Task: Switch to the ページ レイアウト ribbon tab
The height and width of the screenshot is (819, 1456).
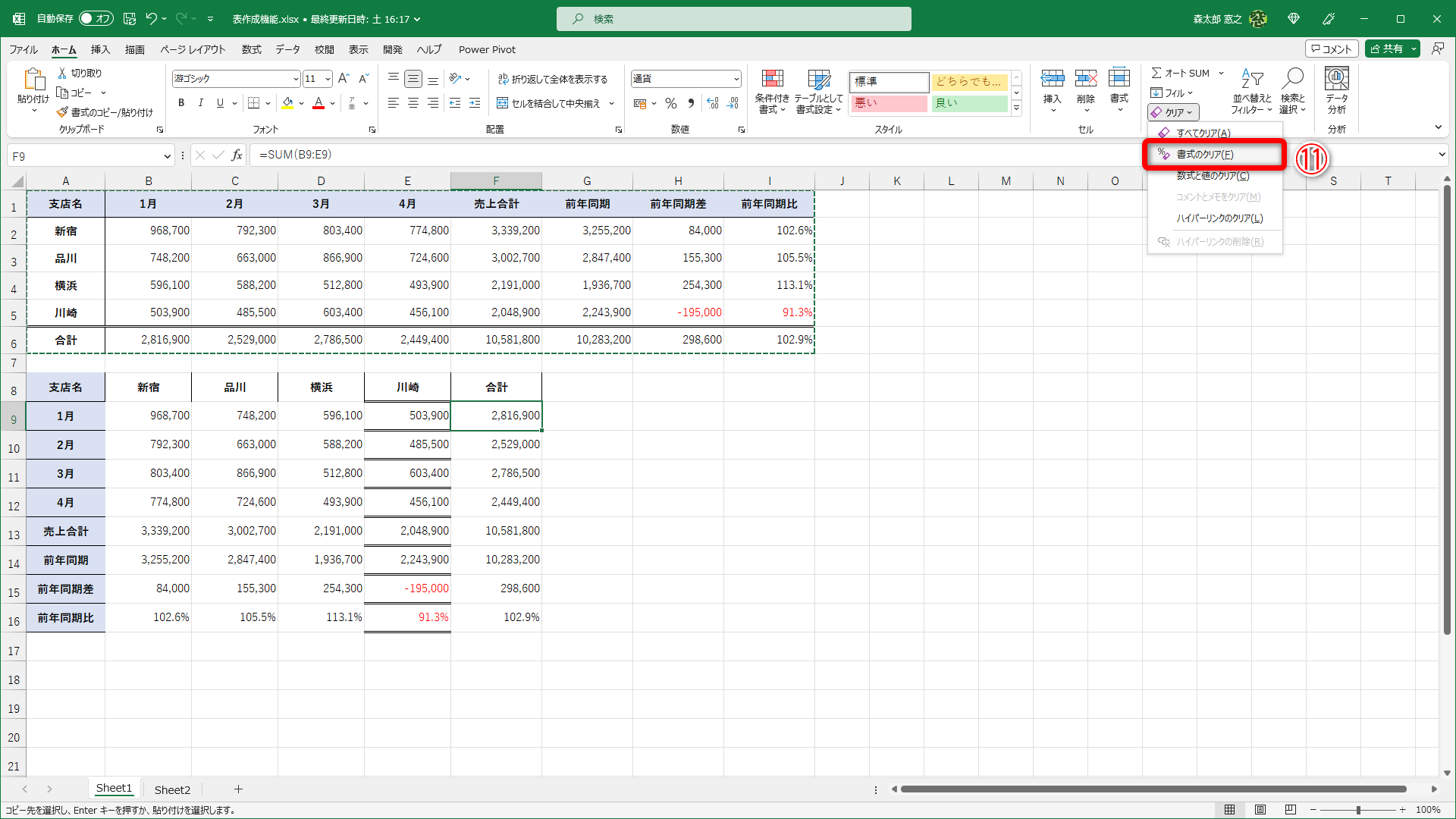Action: 193,49
